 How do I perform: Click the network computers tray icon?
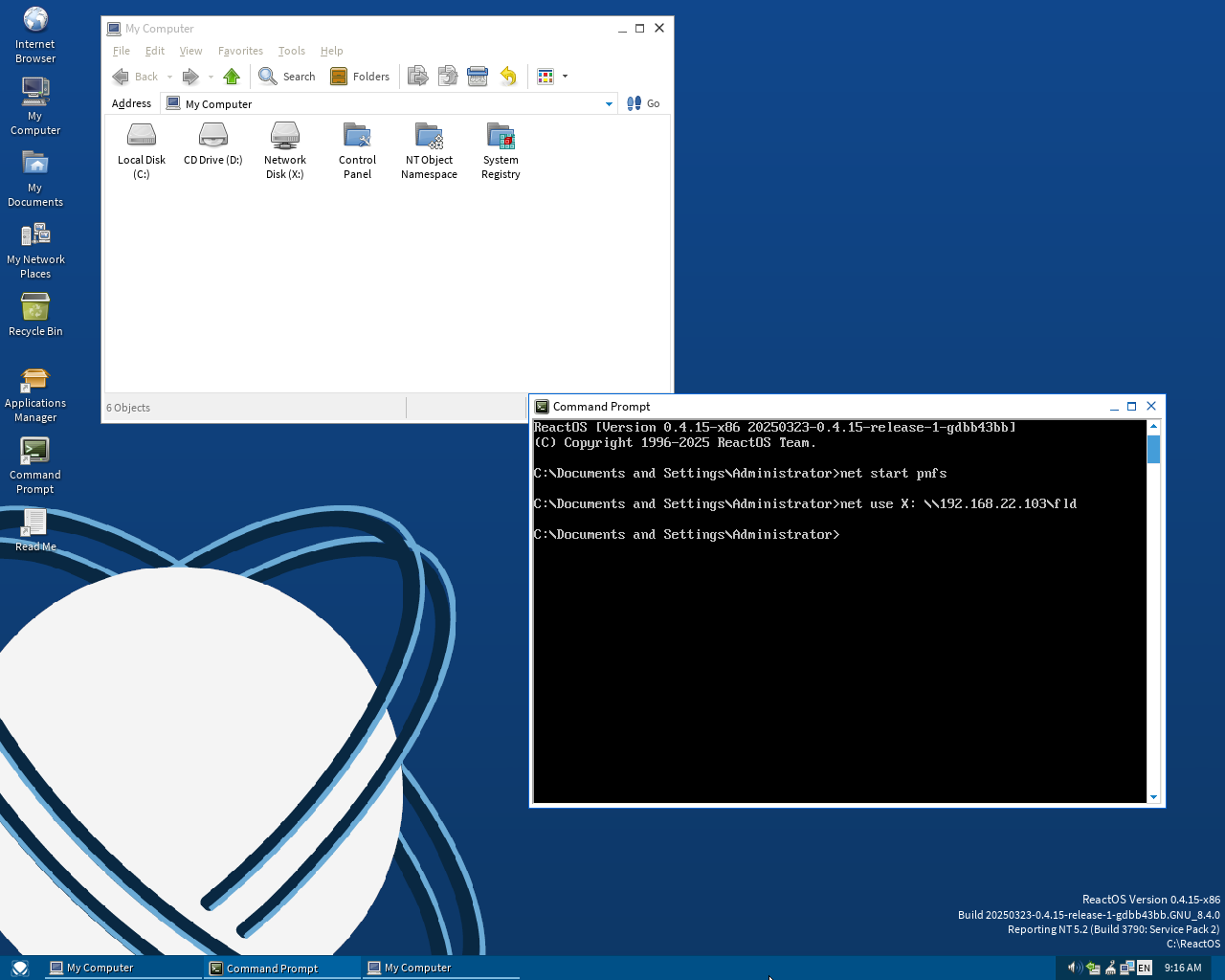point(1127,968)
